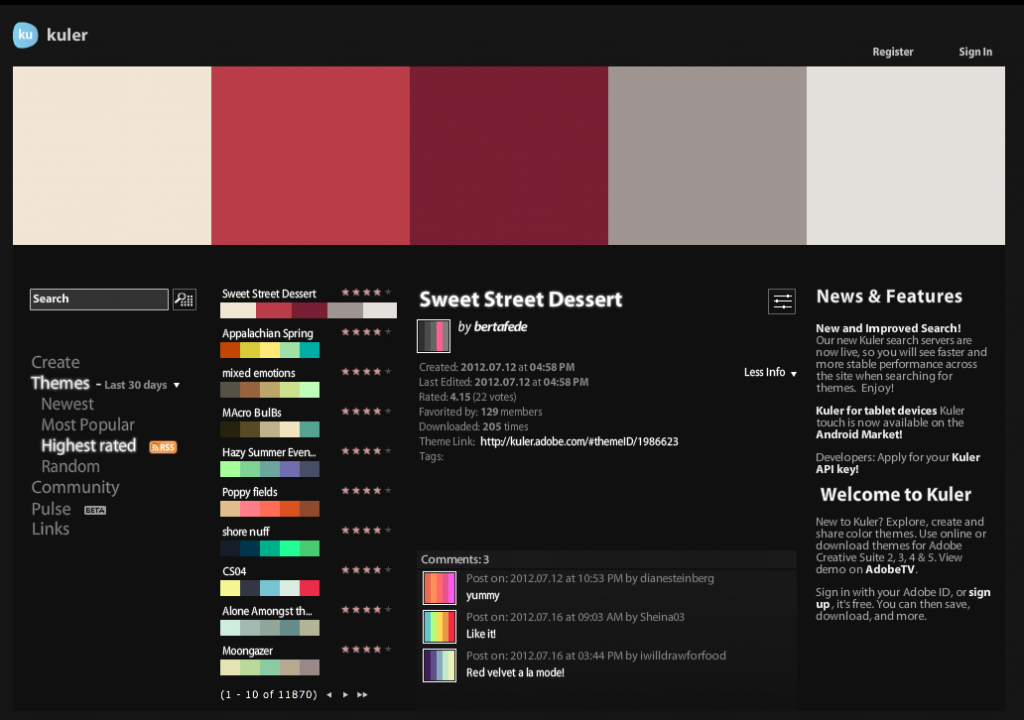Select the Appalachian Spring theme
Image resolution: width=1024 pixels, height=720 pixels.
[268, 333]
